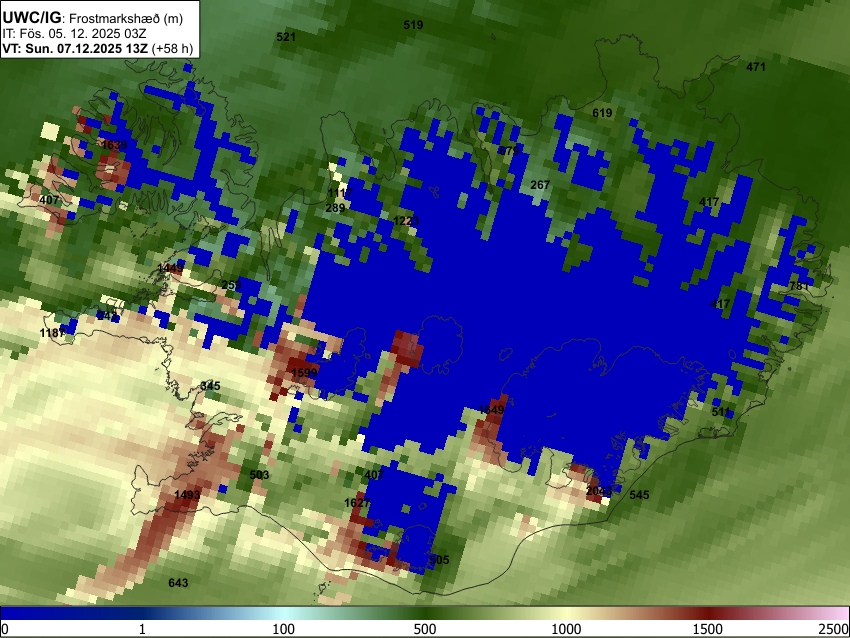
Task: Click the legend tick label 100
Action: click(x=283, y=629)
